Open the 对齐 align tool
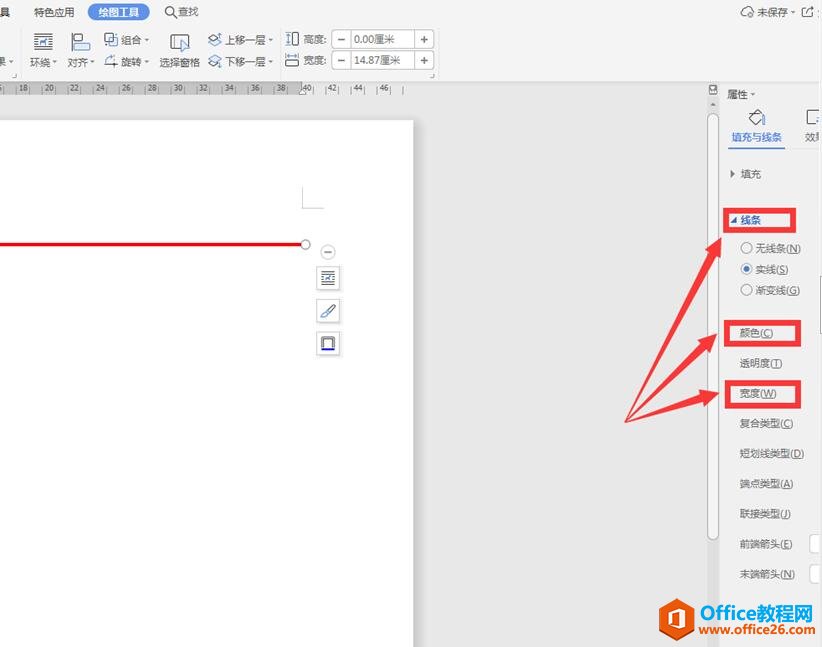Viewport: 822px width, 647px height. click(x=80, y=42)
